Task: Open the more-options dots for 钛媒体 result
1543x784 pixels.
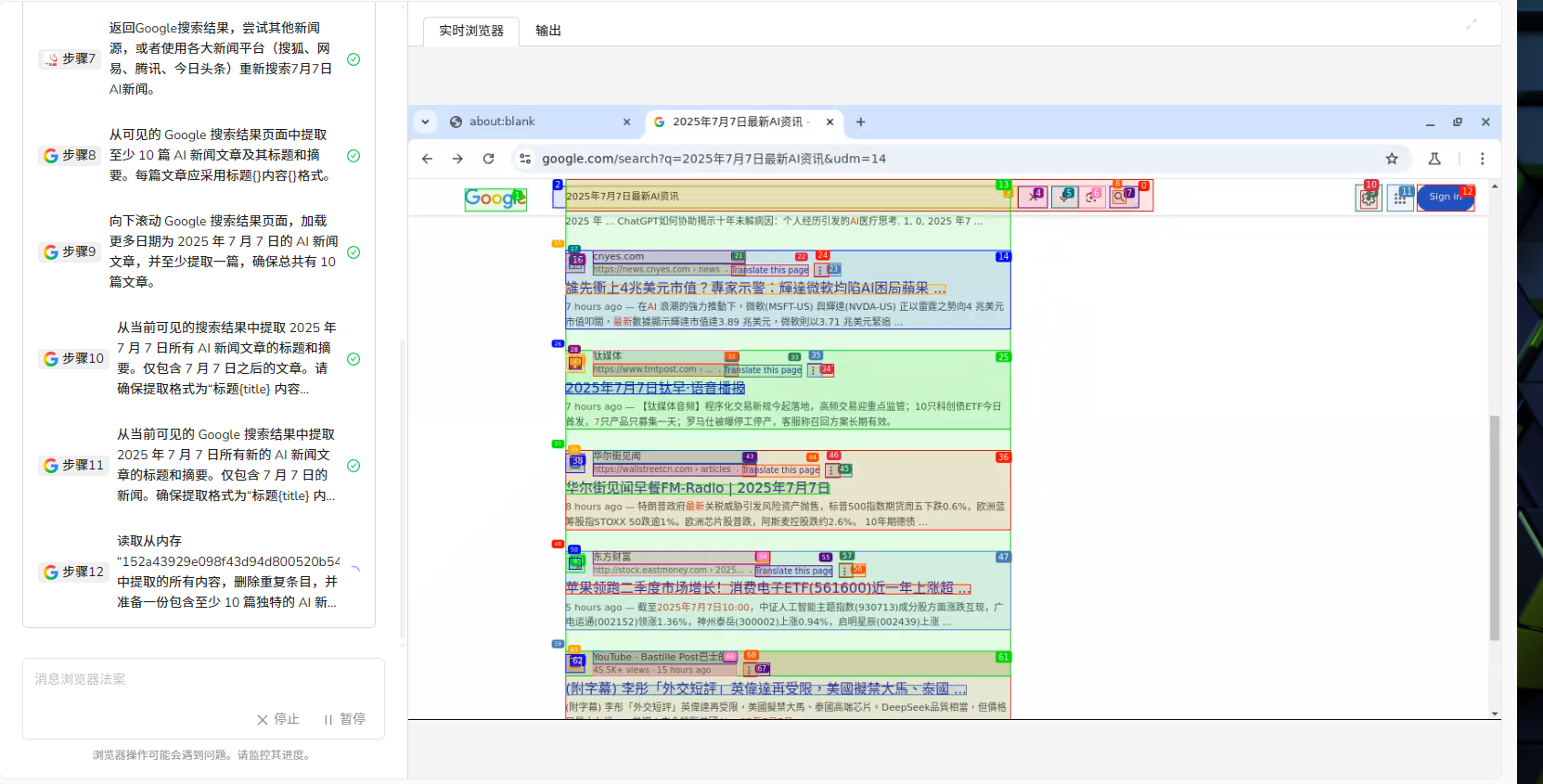Action: pyautogui.click(x=813, y=370)
